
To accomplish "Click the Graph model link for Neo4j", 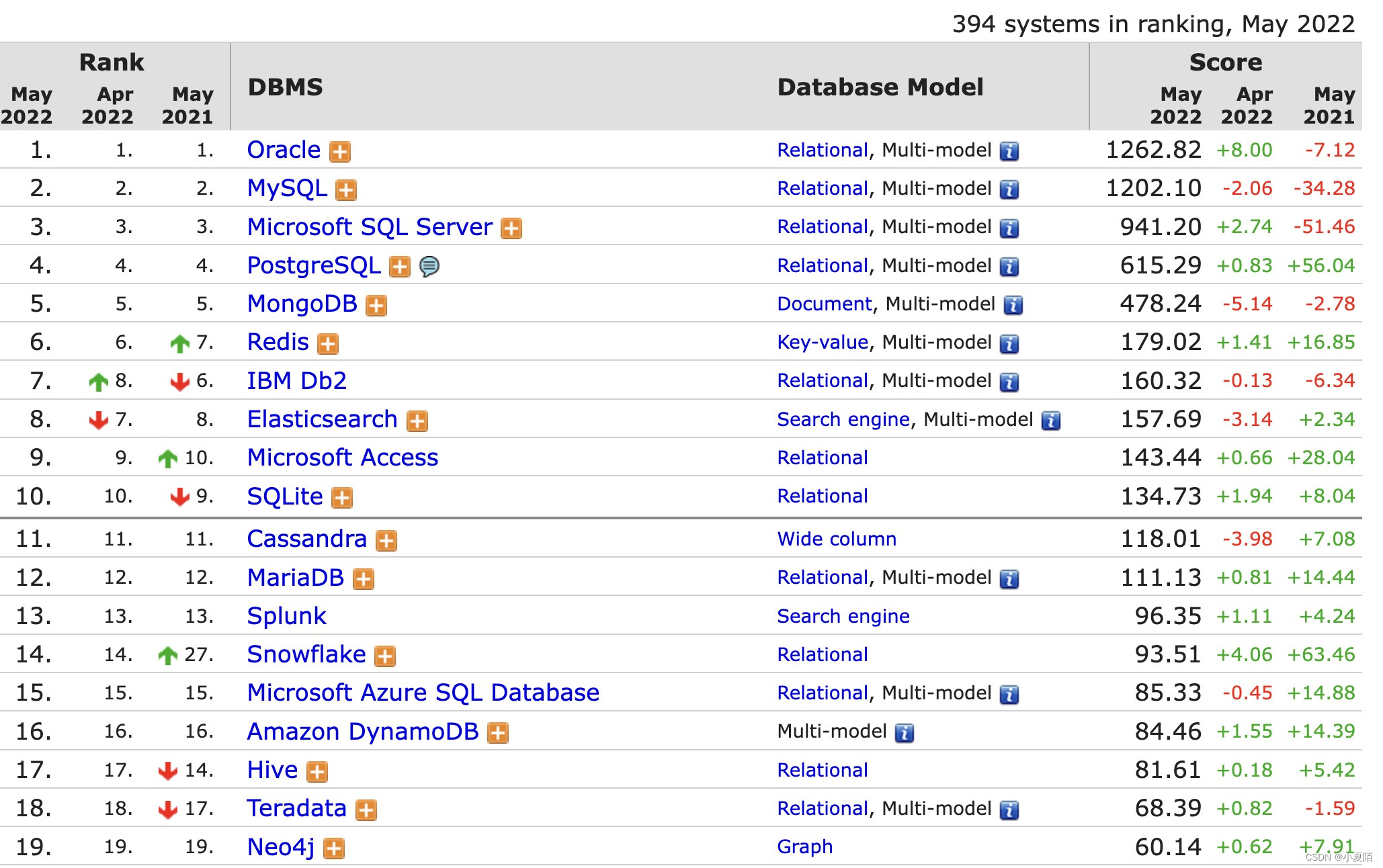I will click(805, 847).
